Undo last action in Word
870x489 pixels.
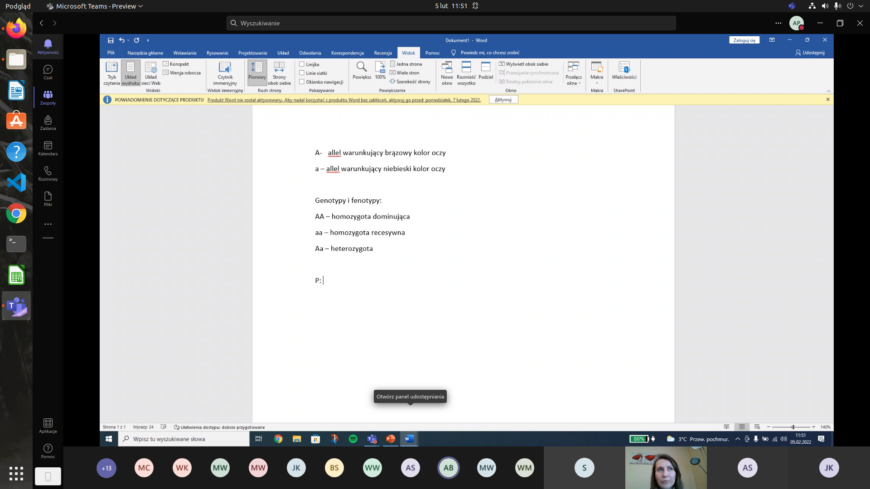click(122, 40)
